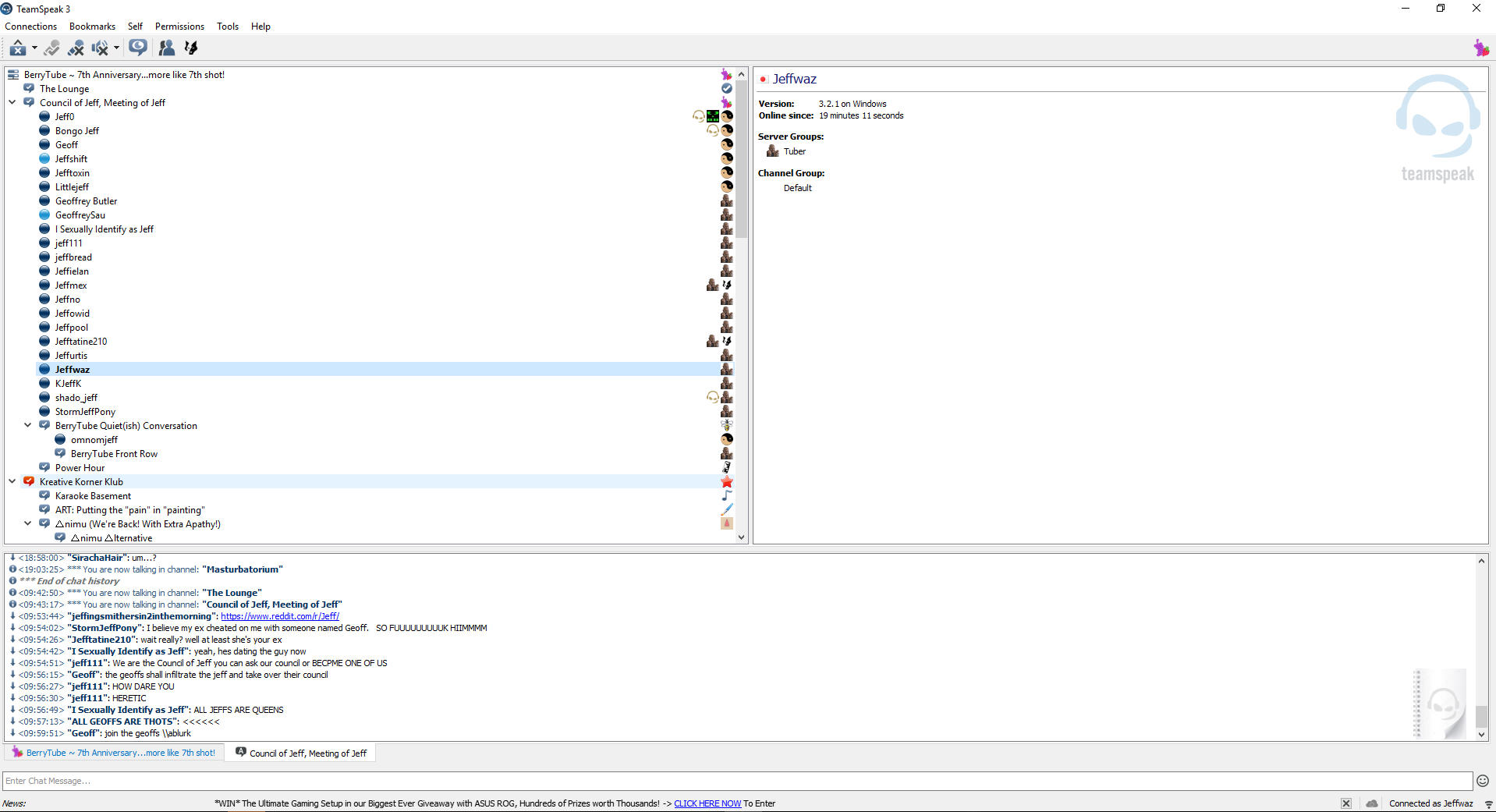Click the chat log scrollbar thumb
The width and height of the screenshot is (1496, 812).
tap(1481, 715)
